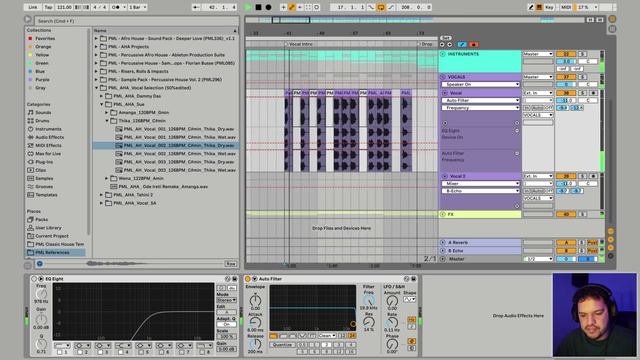Open User Library in Places

tap(48, 228)
